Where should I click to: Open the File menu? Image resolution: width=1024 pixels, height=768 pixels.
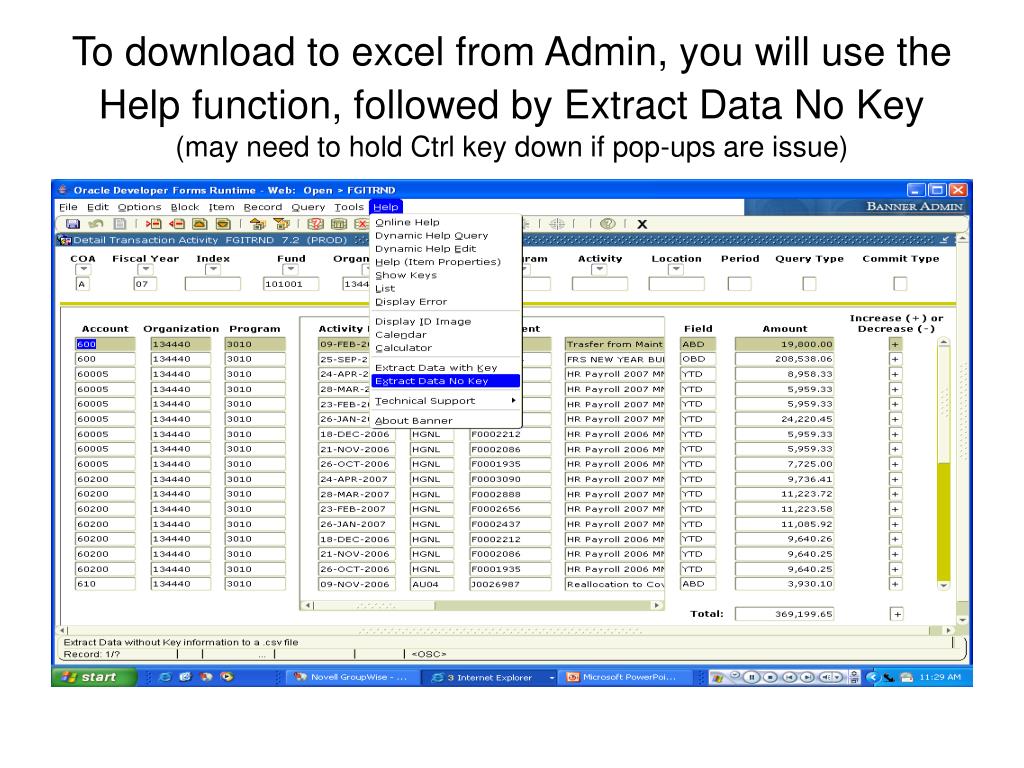point(68,207)
